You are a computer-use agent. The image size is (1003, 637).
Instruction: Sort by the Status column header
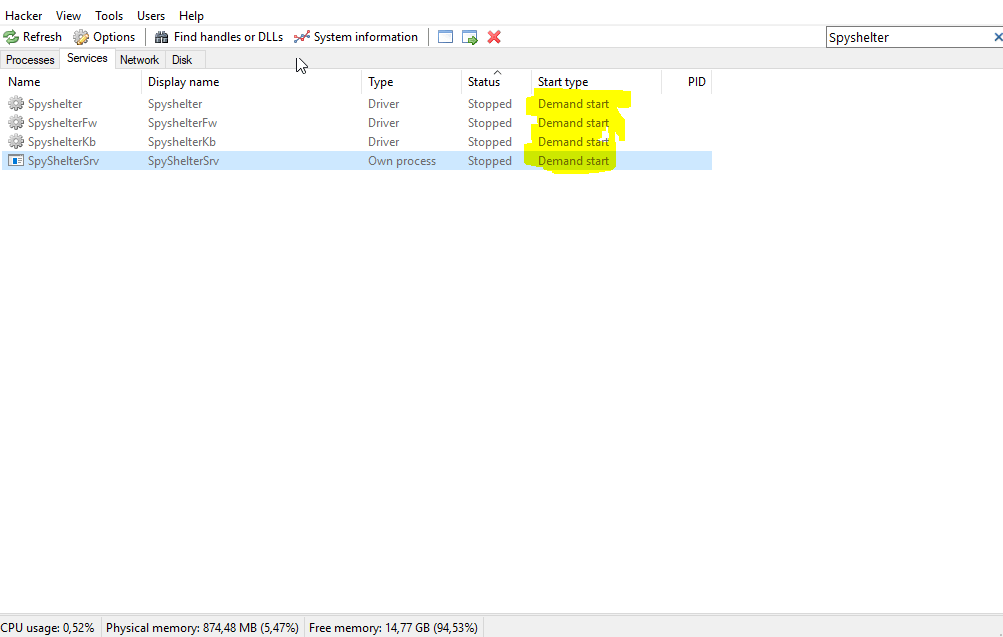(496, 82)
